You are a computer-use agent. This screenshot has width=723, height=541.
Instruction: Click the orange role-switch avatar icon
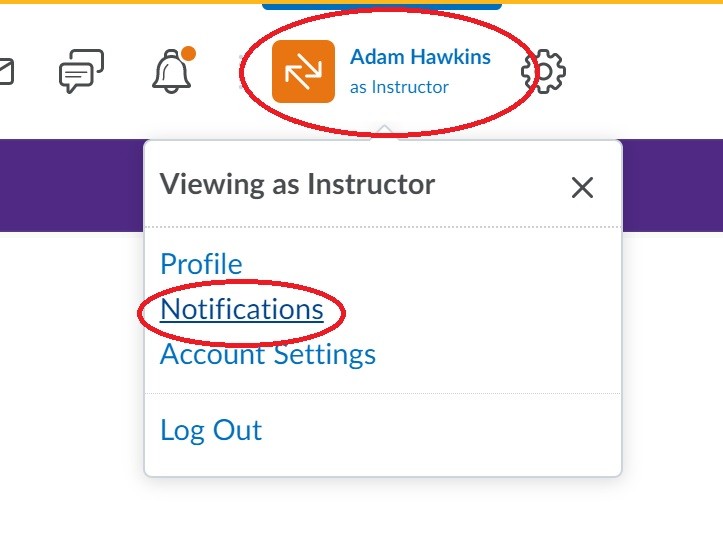tap(303, 71)
